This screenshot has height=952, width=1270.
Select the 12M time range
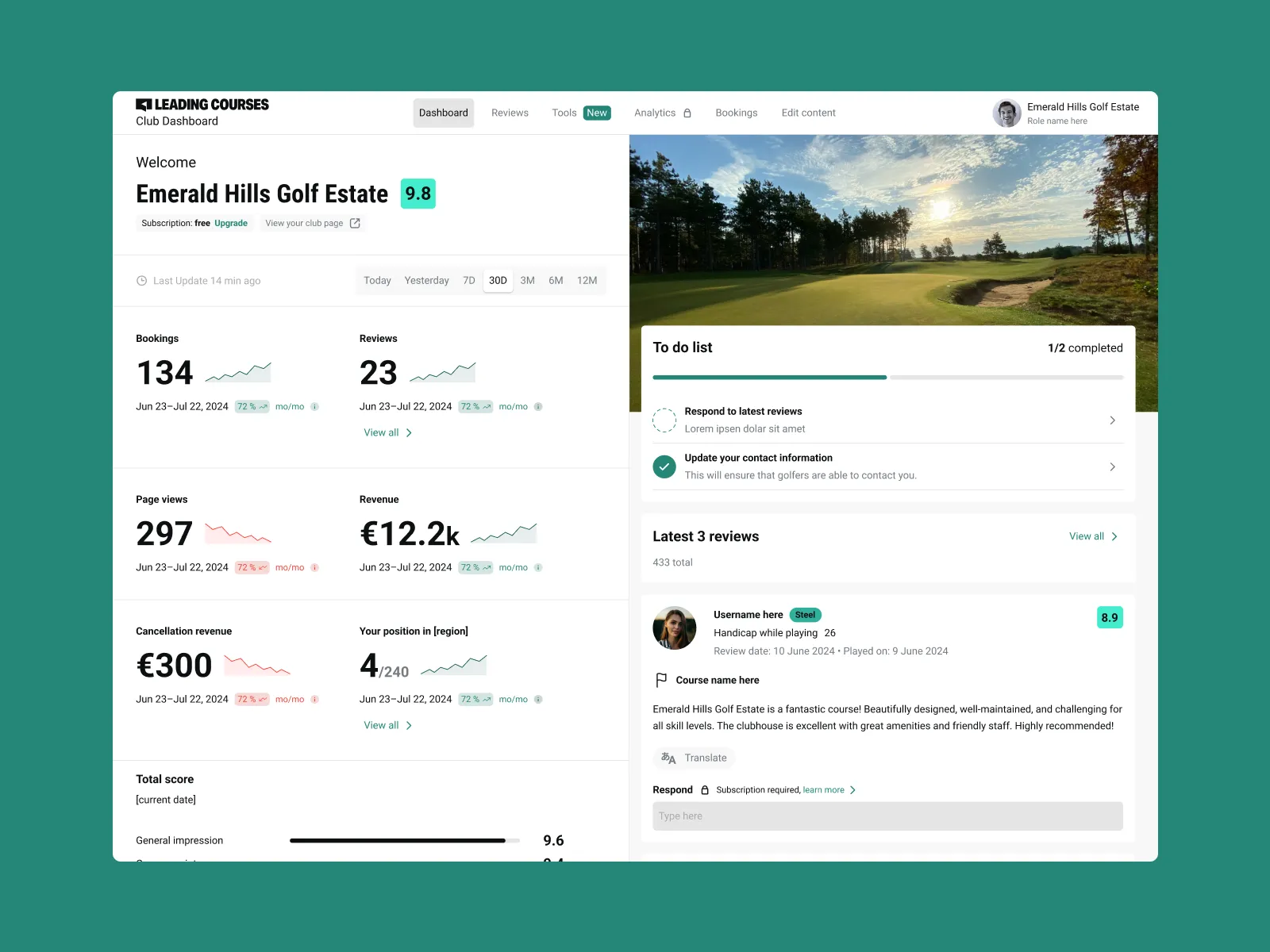[587, 280]
